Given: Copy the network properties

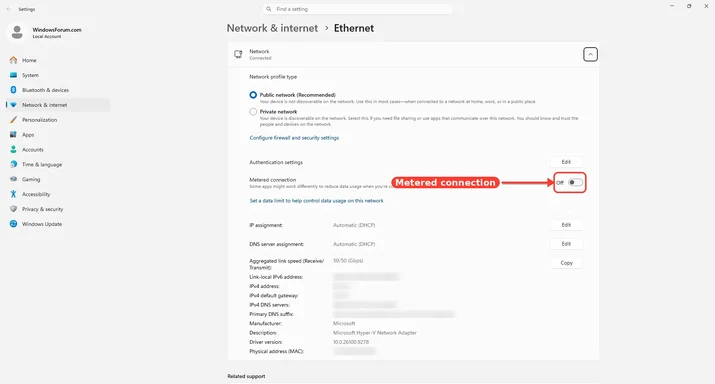Looking at the screenshot, I should (566, 263).
